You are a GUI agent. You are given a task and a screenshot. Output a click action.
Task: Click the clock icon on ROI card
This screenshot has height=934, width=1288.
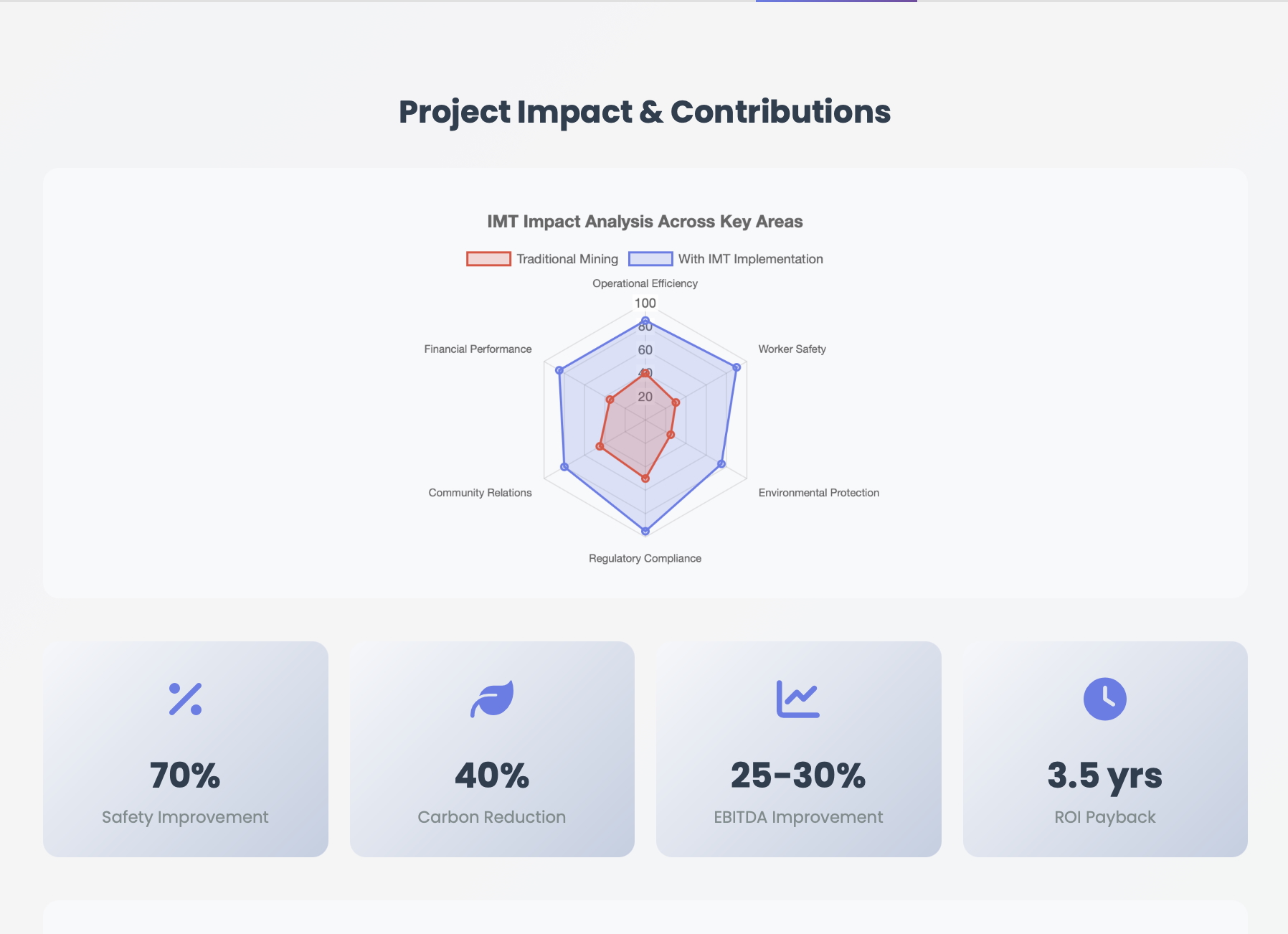point(1104,699)
